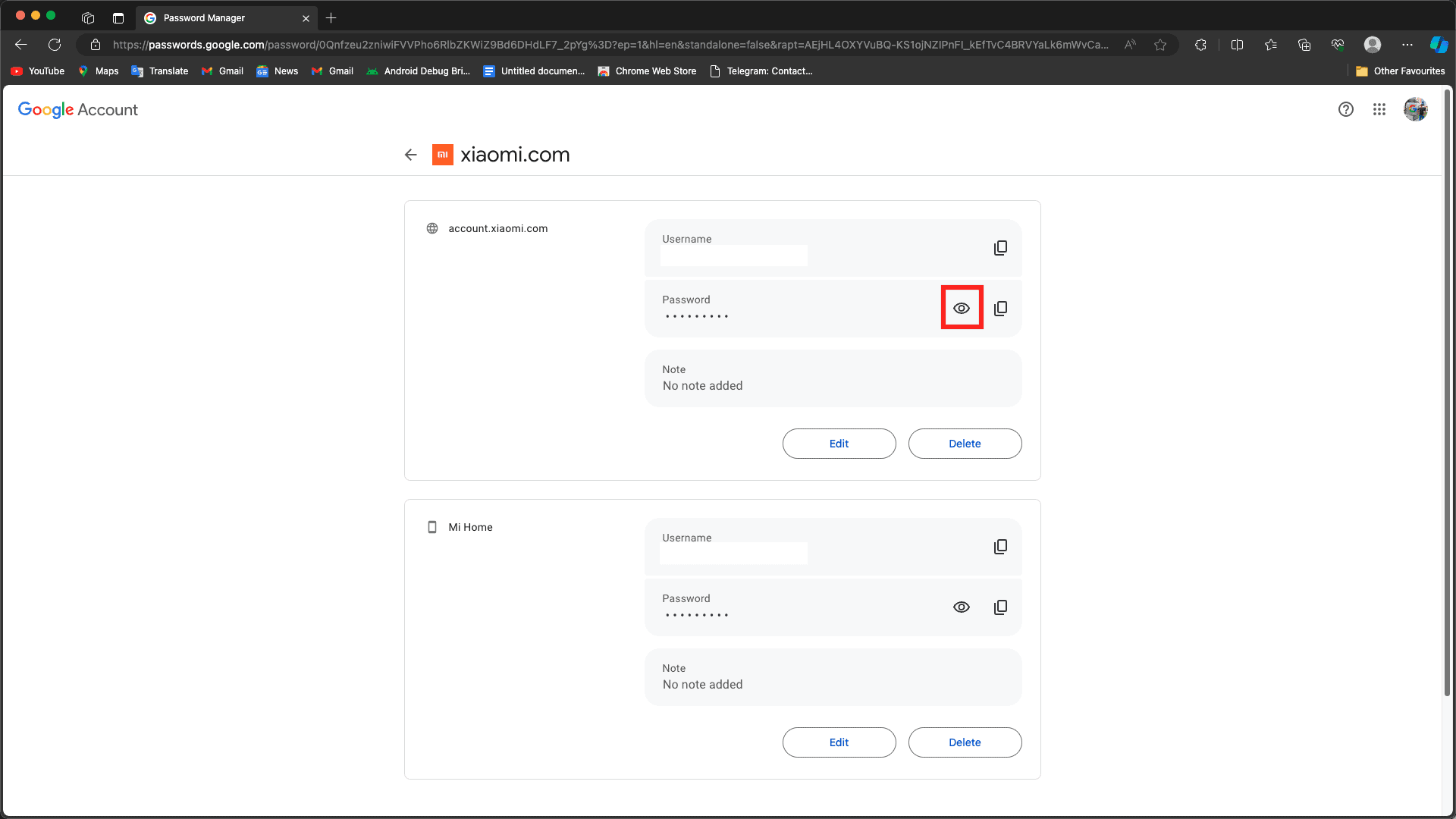The image size is (1456, 819).
Task: Open Google apps grid launcher
Action: 1379,109
